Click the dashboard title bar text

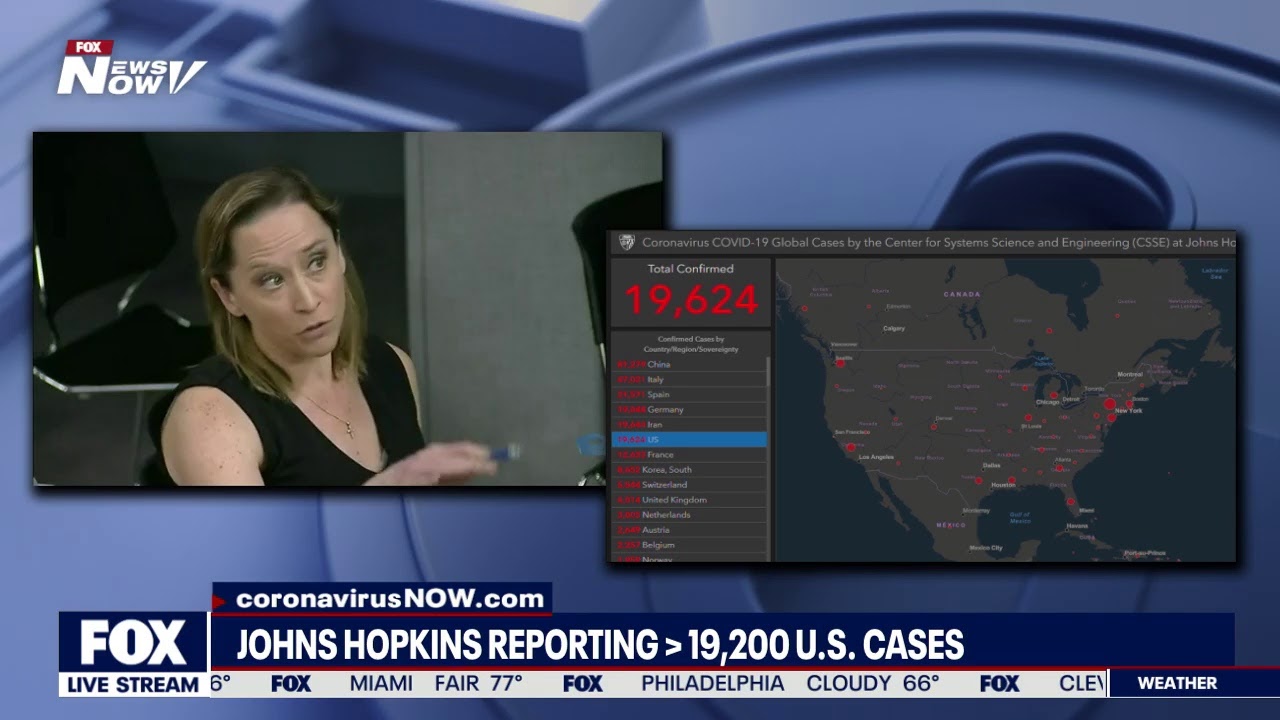point(938,242)
